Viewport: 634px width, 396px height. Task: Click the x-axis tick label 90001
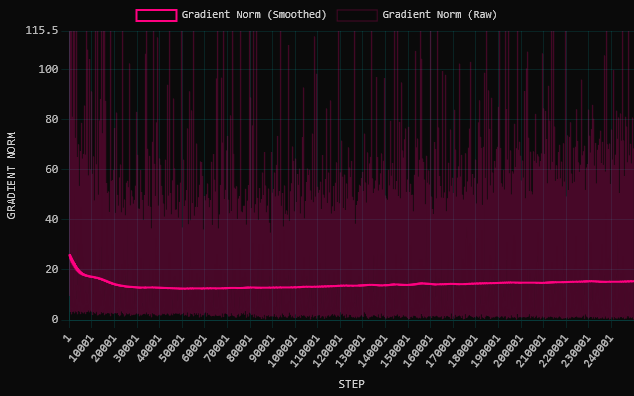[261, 348]
